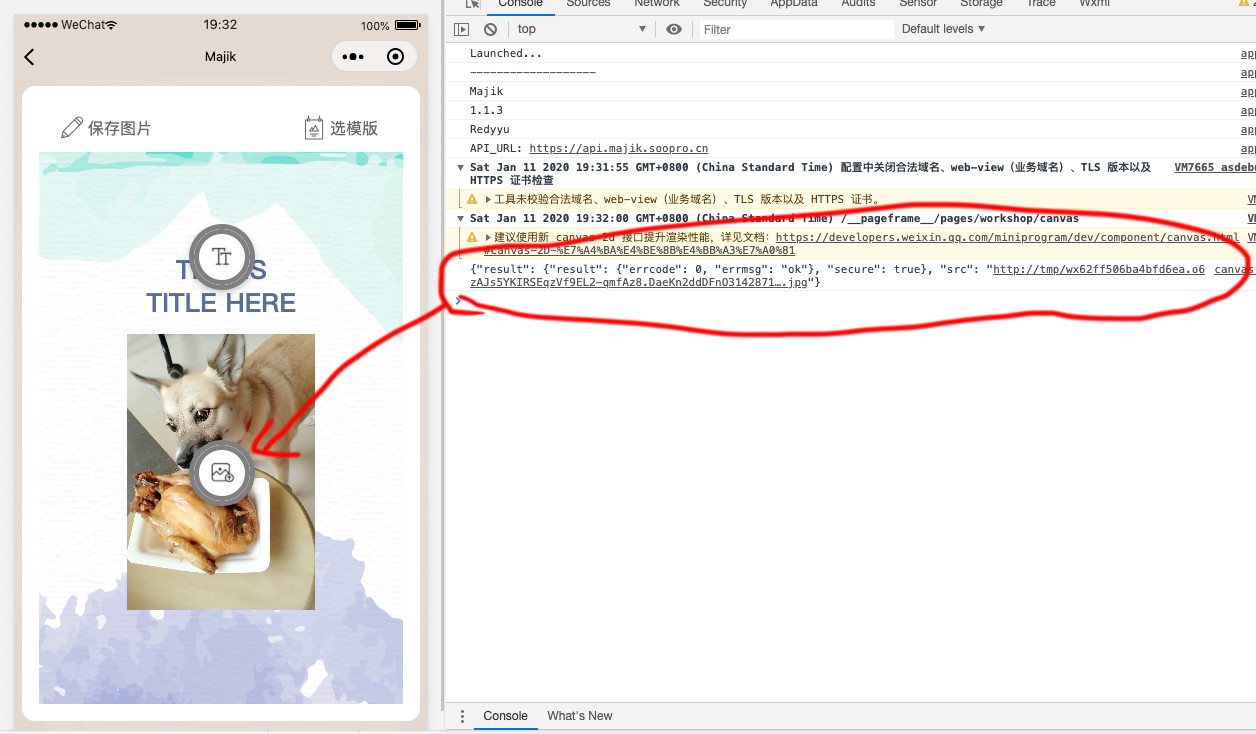
Task: Close the mini program via capsule circle button
Action: point(395,57)
